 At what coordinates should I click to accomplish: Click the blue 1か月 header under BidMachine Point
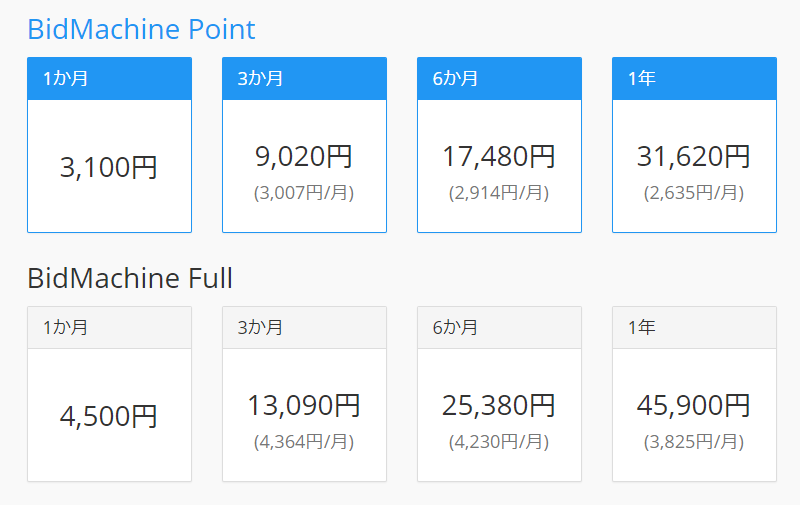[x=109, y=78]
